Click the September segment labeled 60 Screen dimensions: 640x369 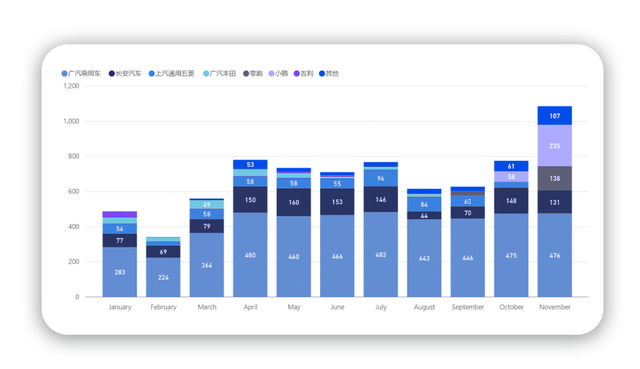click(468, 201)
